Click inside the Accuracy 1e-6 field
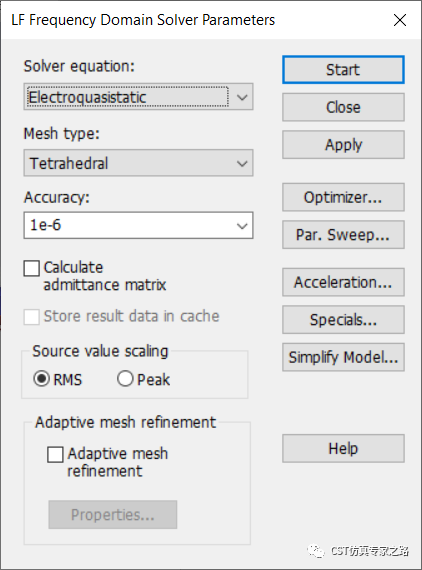 (x=129, y=225)
